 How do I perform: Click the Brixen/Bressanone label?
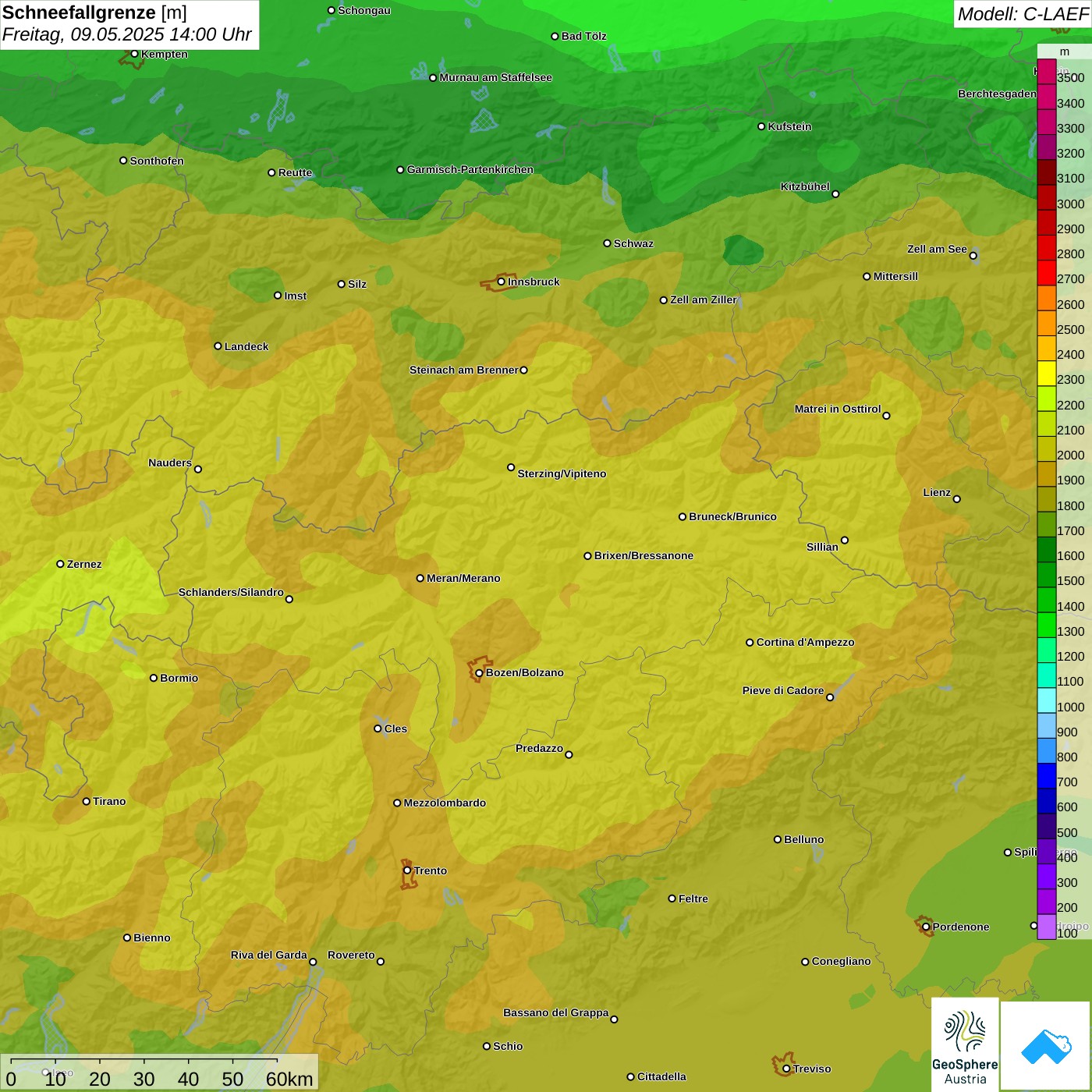click(643, 555)
